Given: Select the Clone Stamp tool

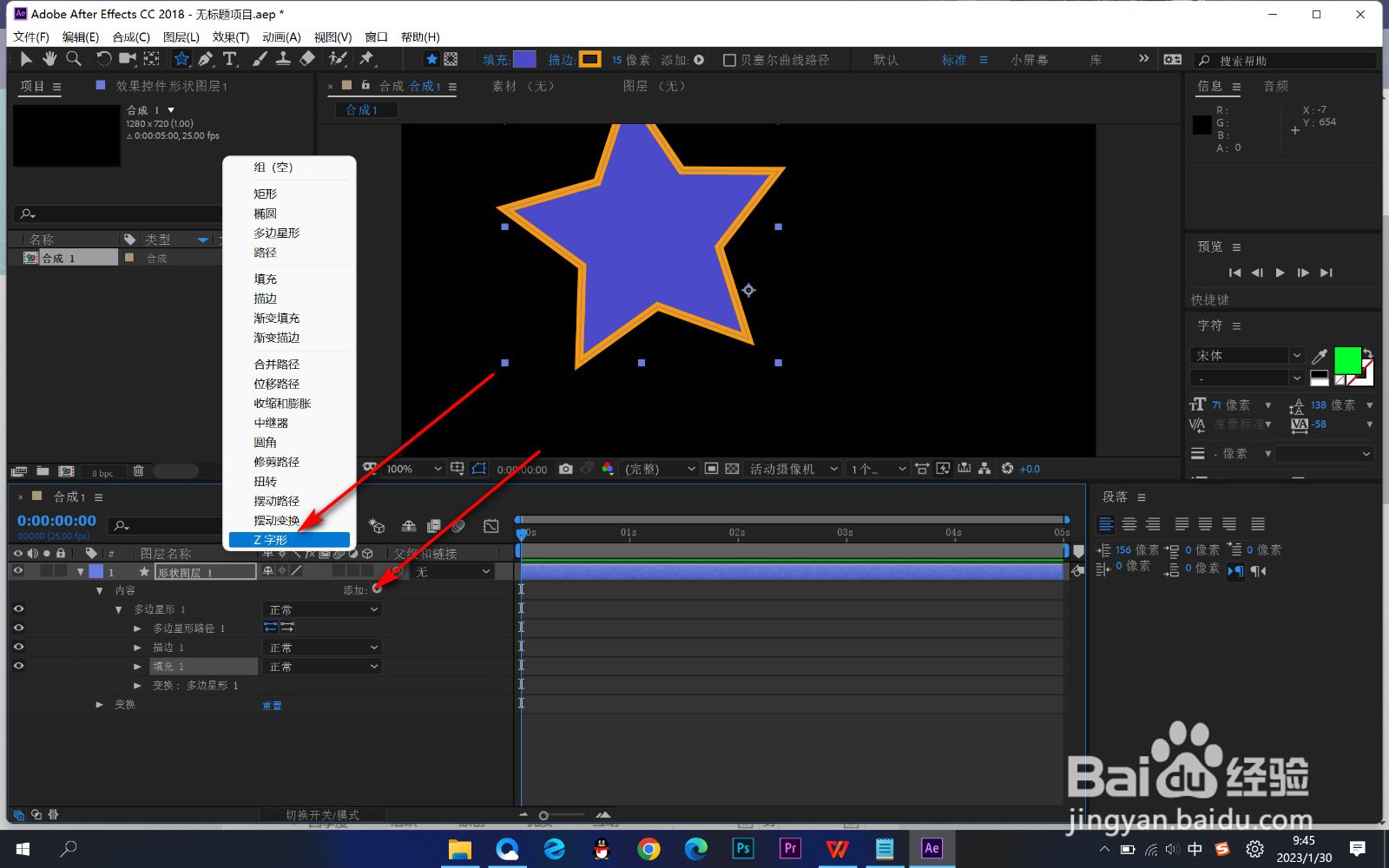Looking at the screenshot, I should [x=283, y=59].
